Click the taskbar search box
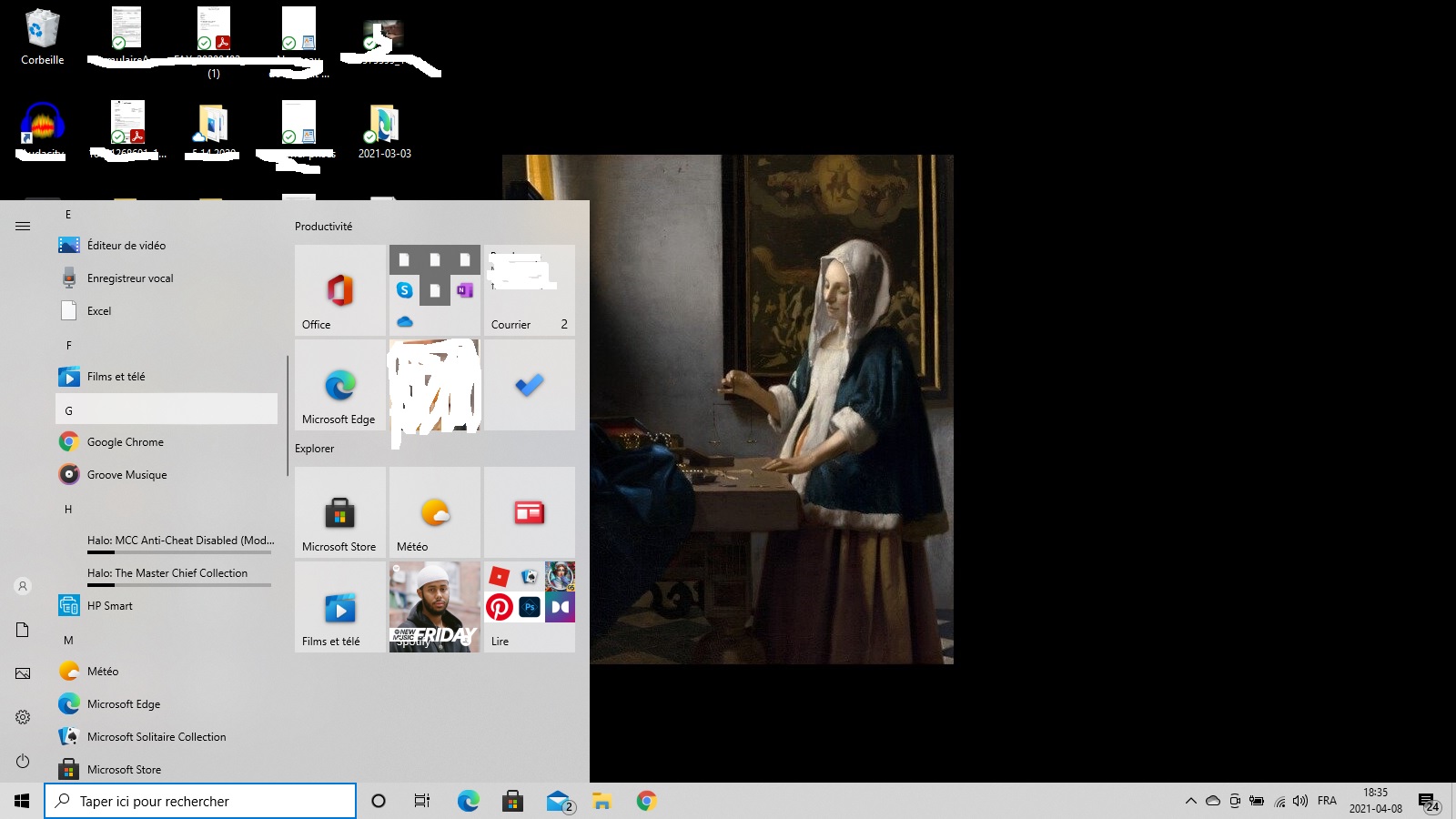The width and height of the screenshot is (1456, 819). (x=200, y=801)
